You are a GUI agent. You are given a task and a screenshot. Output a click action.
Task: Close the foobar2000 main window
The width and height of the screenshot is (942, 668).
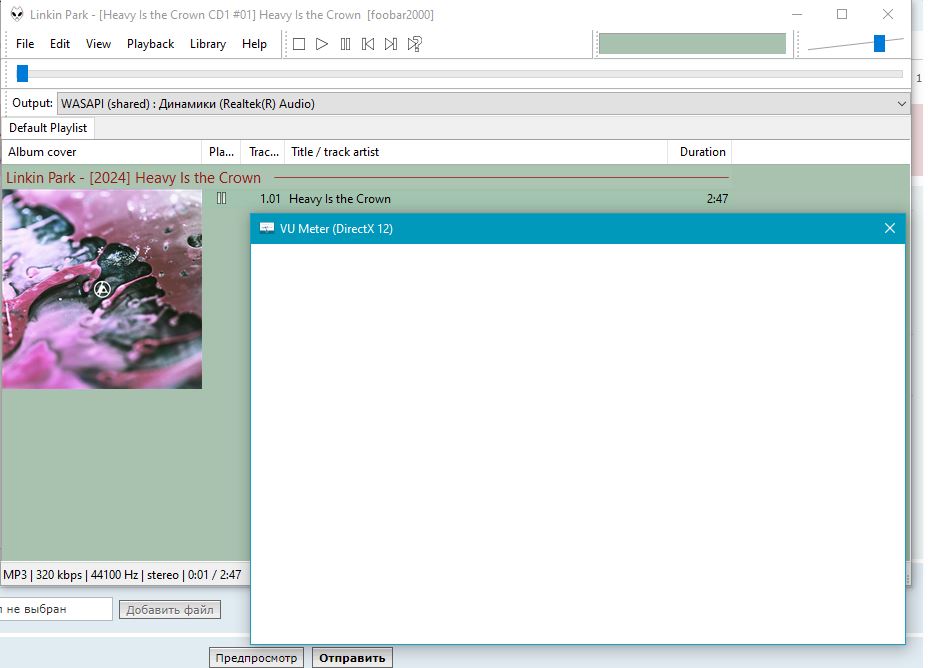click(887, 14)
